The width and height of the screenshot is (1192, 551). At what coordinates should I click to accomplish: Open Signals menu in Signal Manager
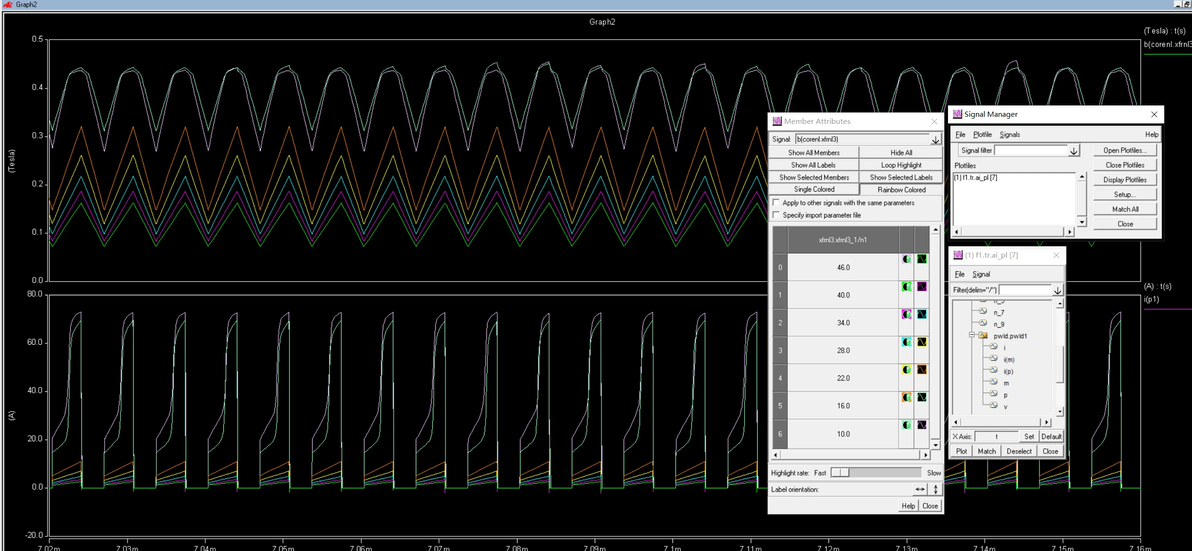pos(1010,135)
